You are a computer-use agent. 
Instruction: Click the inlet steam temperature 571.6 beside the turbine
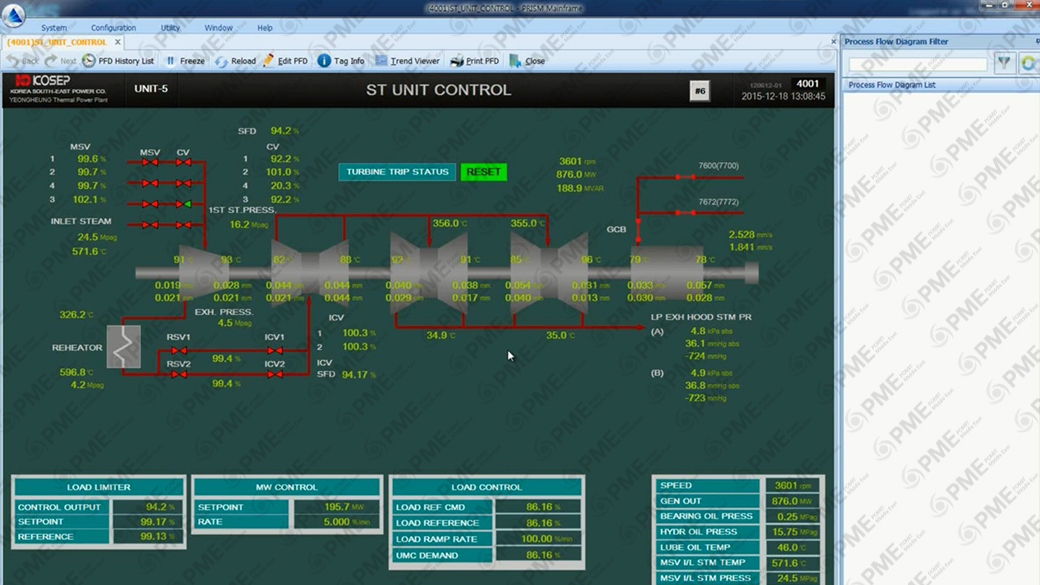coord(85,251)
